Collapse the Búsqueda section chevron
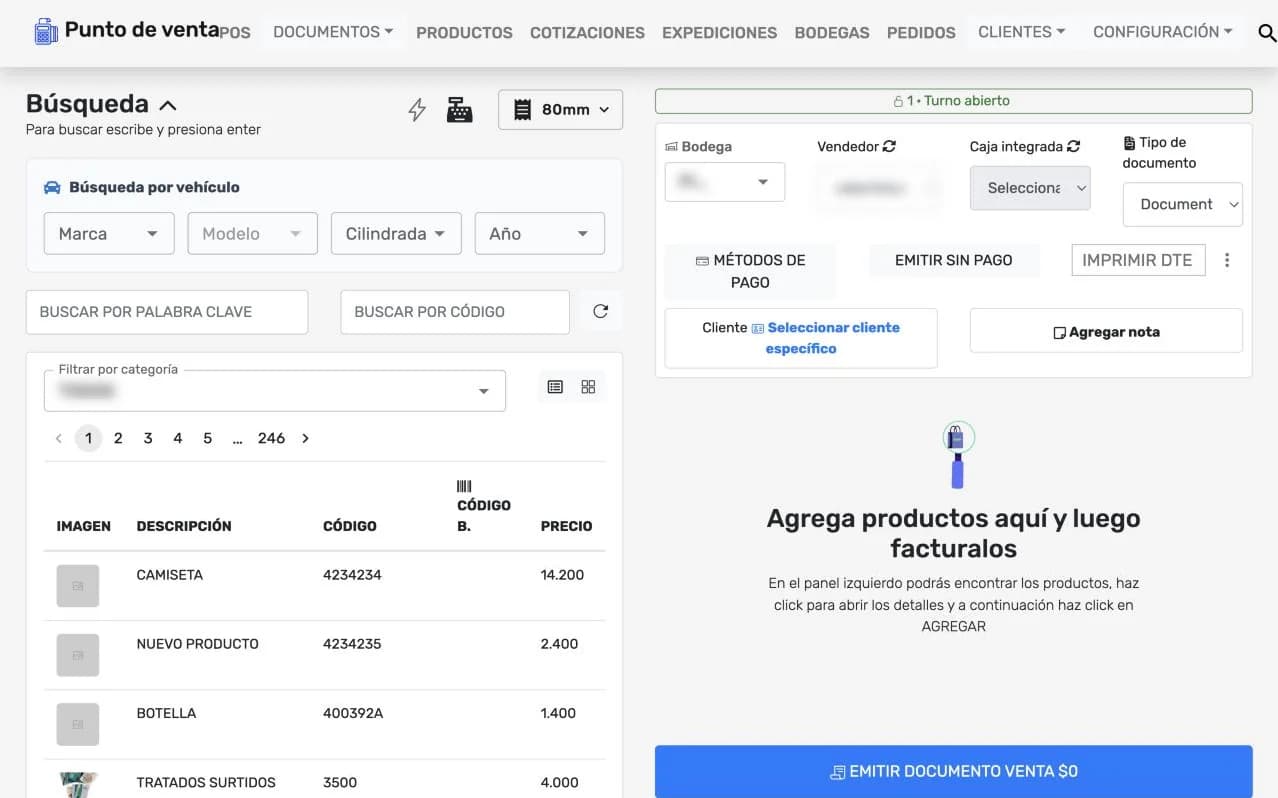This screenshot has height=798, width=1278. (168, 105)
